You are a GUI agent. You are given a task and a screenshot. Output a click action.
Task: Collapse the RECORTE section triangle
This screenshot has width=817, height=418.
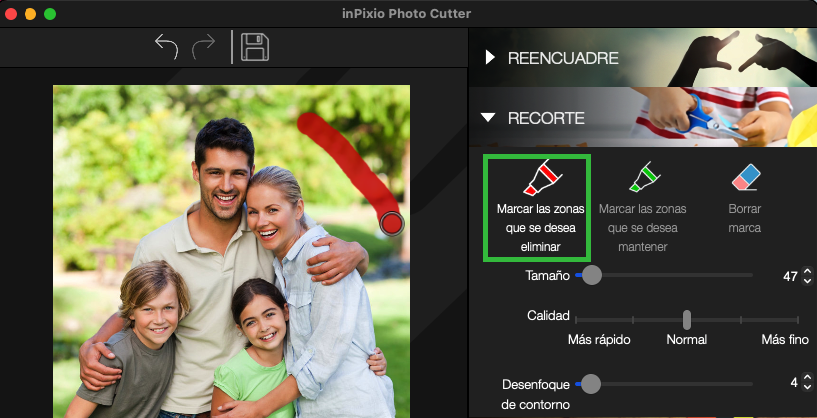(x=488, y=118)
